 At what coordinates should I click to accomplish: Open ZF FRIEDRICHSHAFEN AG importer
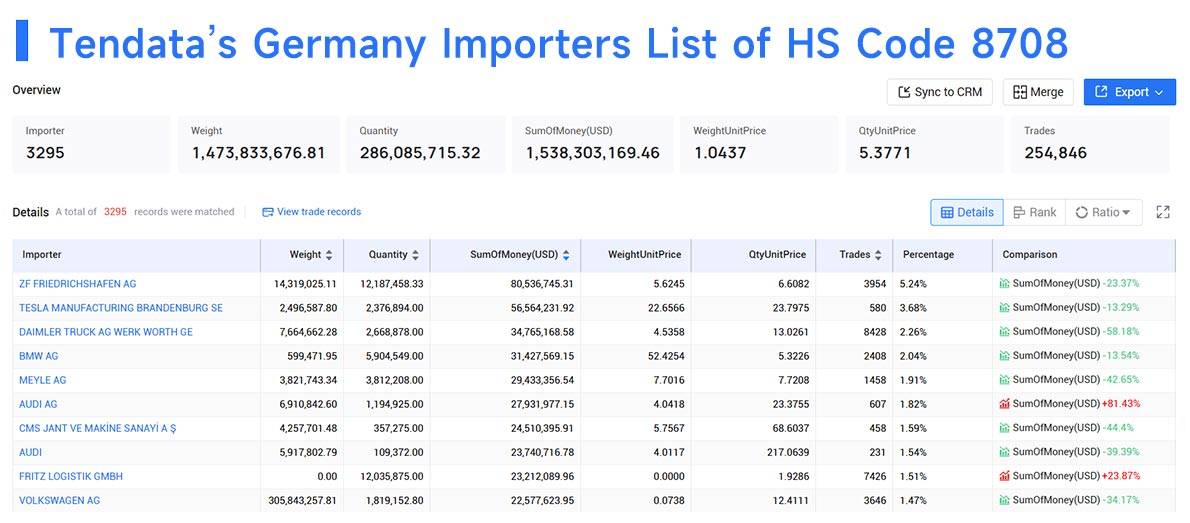(x=77, y=284)
